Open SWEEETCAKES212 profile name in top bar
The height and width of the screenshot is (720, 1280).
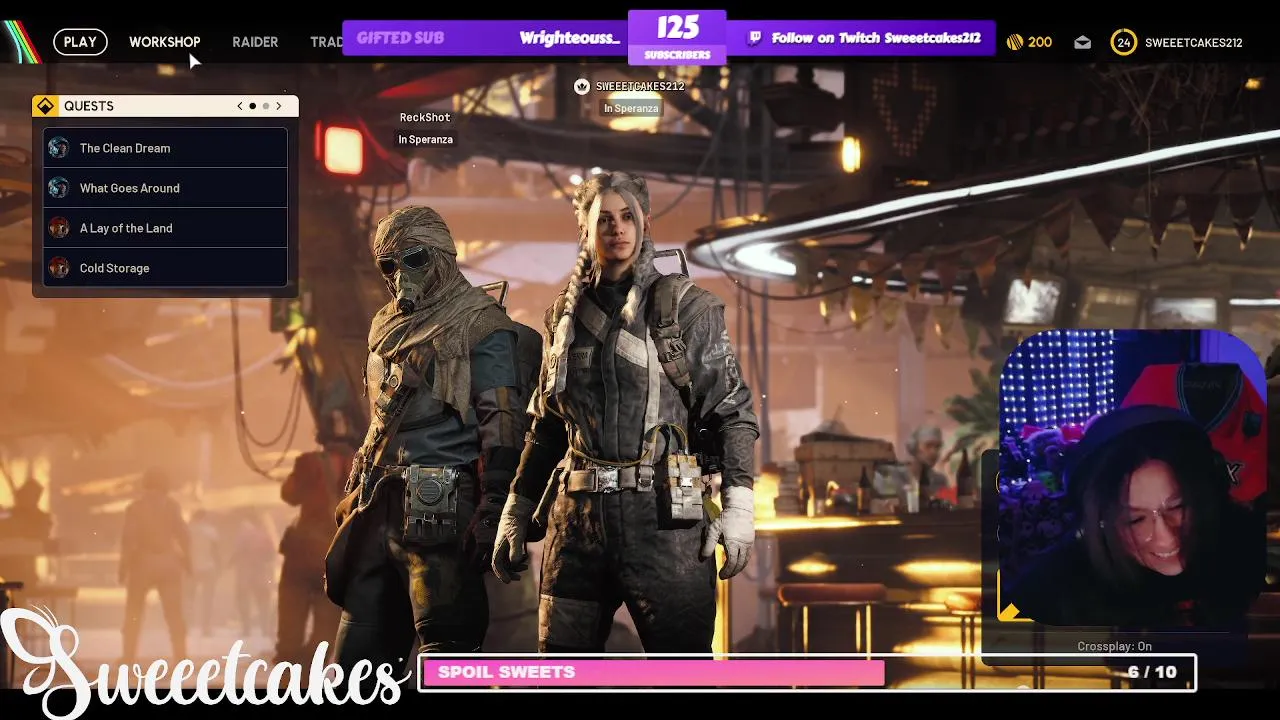pyautogui.click(x=1193, y=42)
